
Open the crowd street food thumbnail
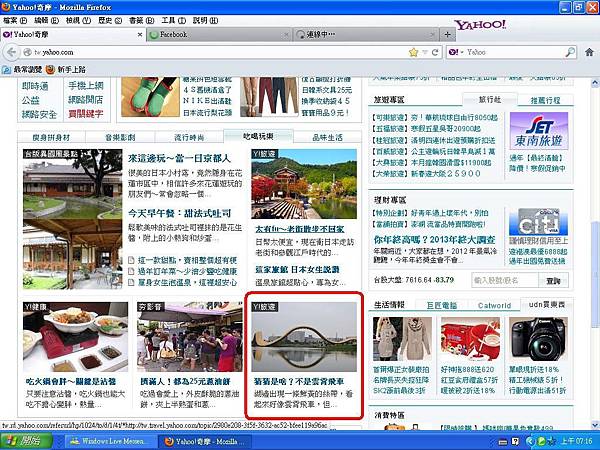coord(190,337)
